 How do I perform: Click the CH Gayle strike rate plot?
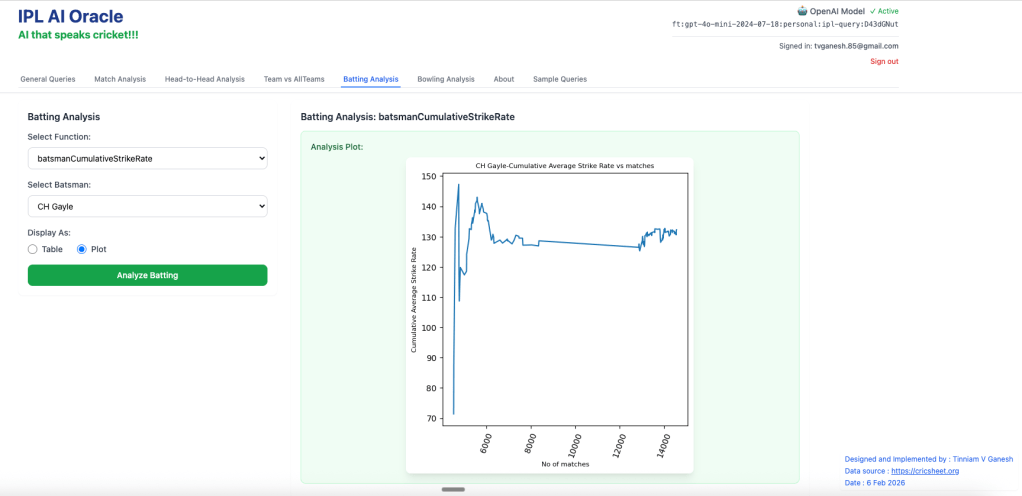pos(549,315)
